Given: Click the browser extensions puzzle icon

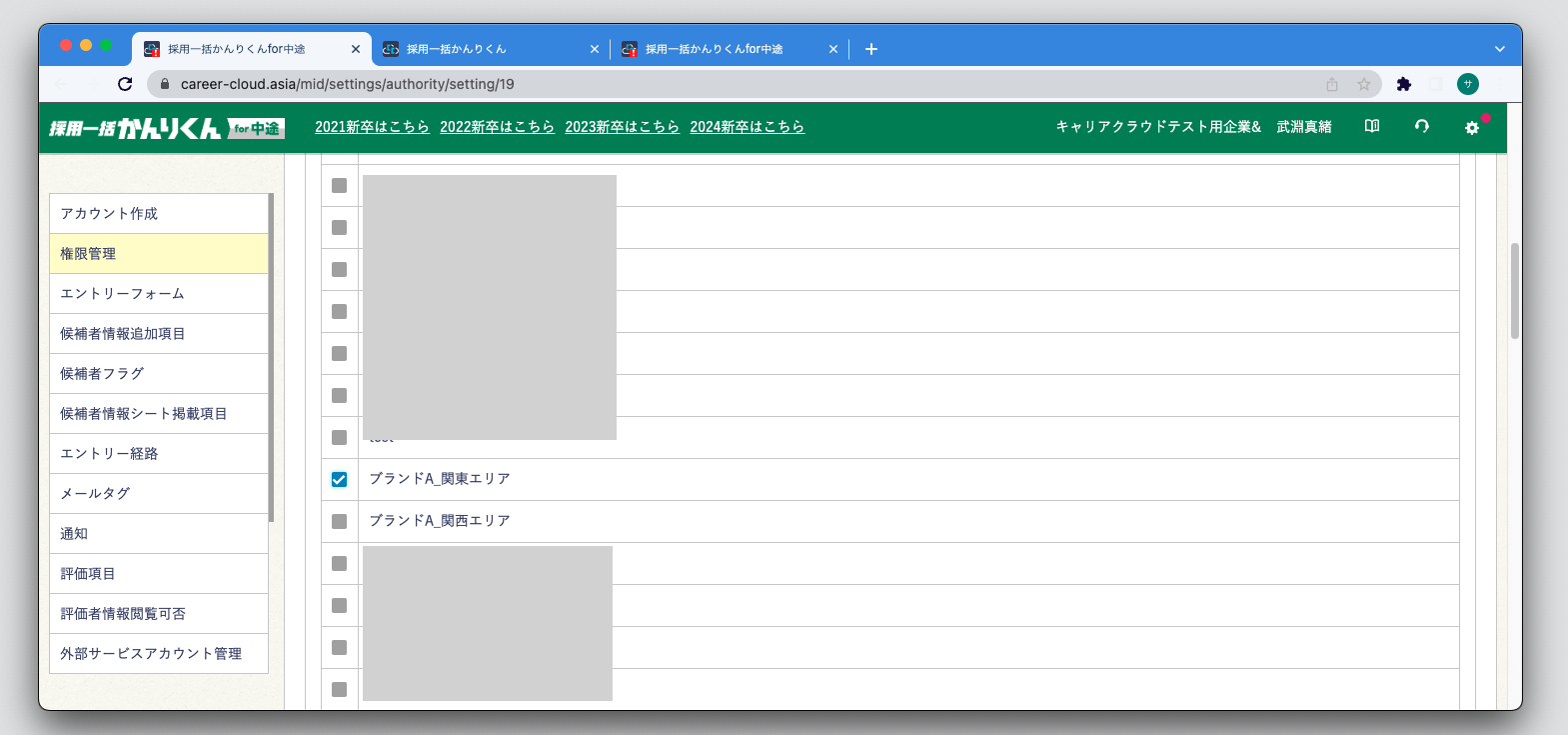Looking at the screenshot, I should [x=1403, y=84].
